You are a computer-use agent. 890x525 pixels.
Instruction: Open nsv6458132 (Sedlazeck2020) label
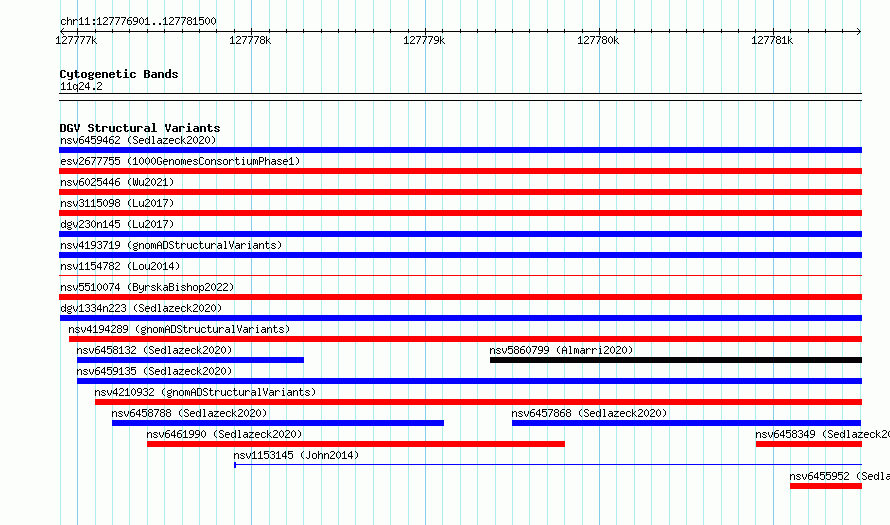pos(154,350)
